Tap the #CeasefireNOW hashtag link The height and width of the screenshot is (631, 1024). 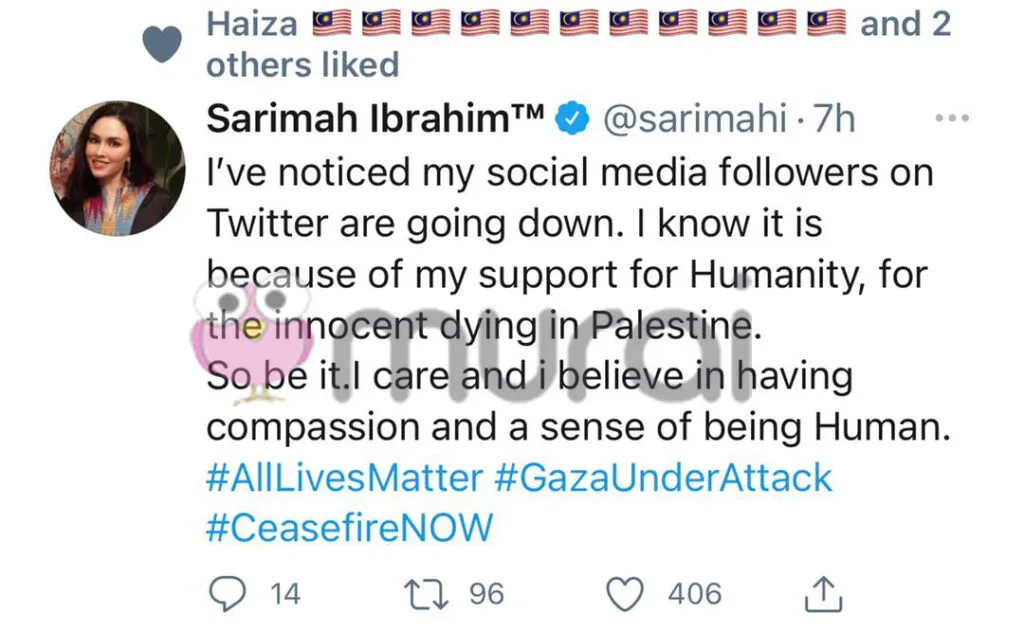tap(349, 528)
